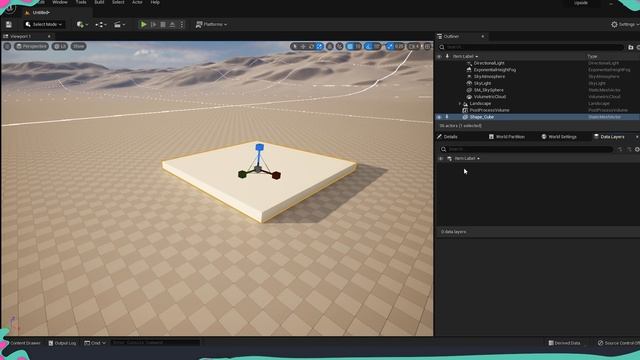Choose the select objects cursor tool in viewport
Screen dimensions: 640x360
pos(295,47)
